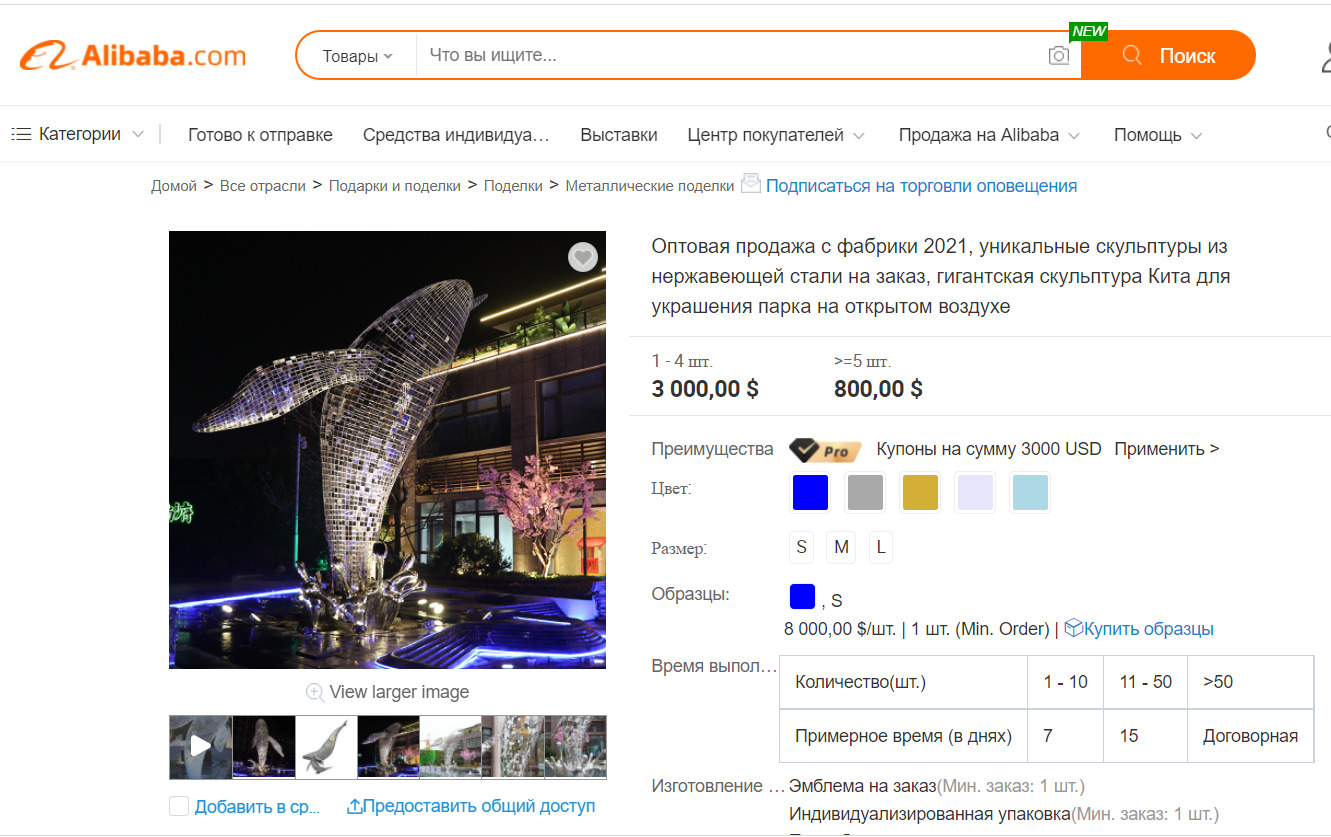Click the product title text

940,276
